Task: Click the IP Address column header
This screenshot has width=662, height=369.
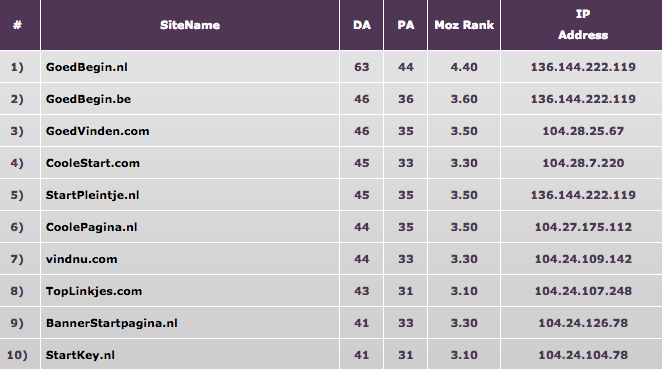Action: coord(583,24)
